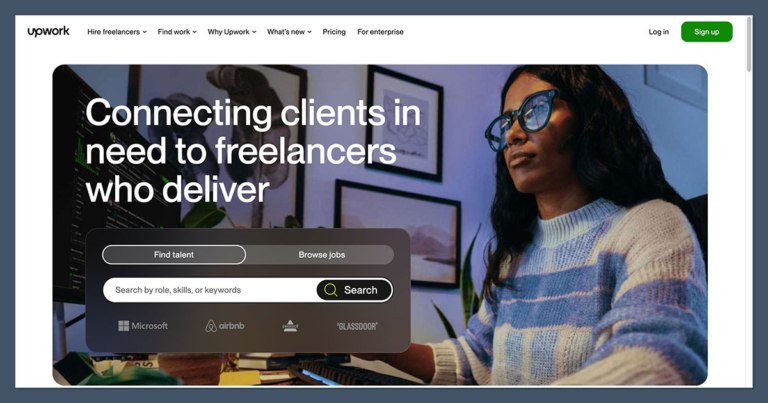The width and height of the screenshot is (768, 403).
Task: Expand the Hire freelancers dropdown
Action: pos(117,32)
